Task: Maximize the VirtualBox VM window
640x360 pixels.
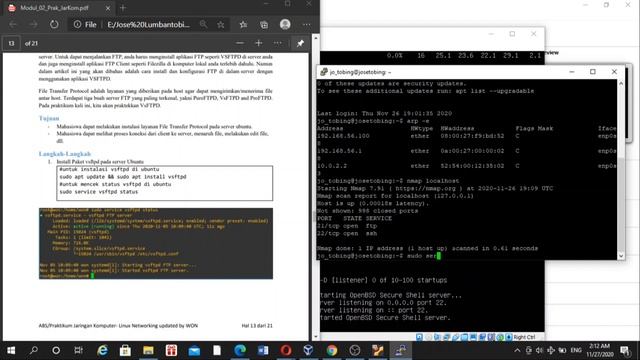Action: point(512,34)
